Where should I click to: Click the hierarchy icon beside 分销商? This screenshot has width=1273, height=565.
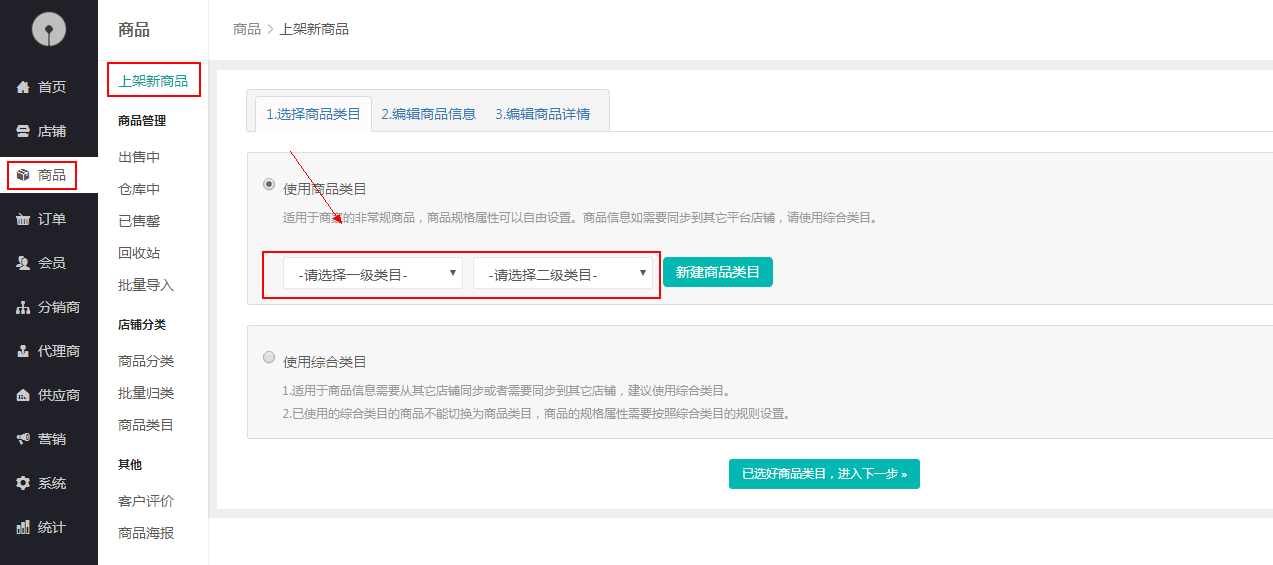tap(23, 308)
